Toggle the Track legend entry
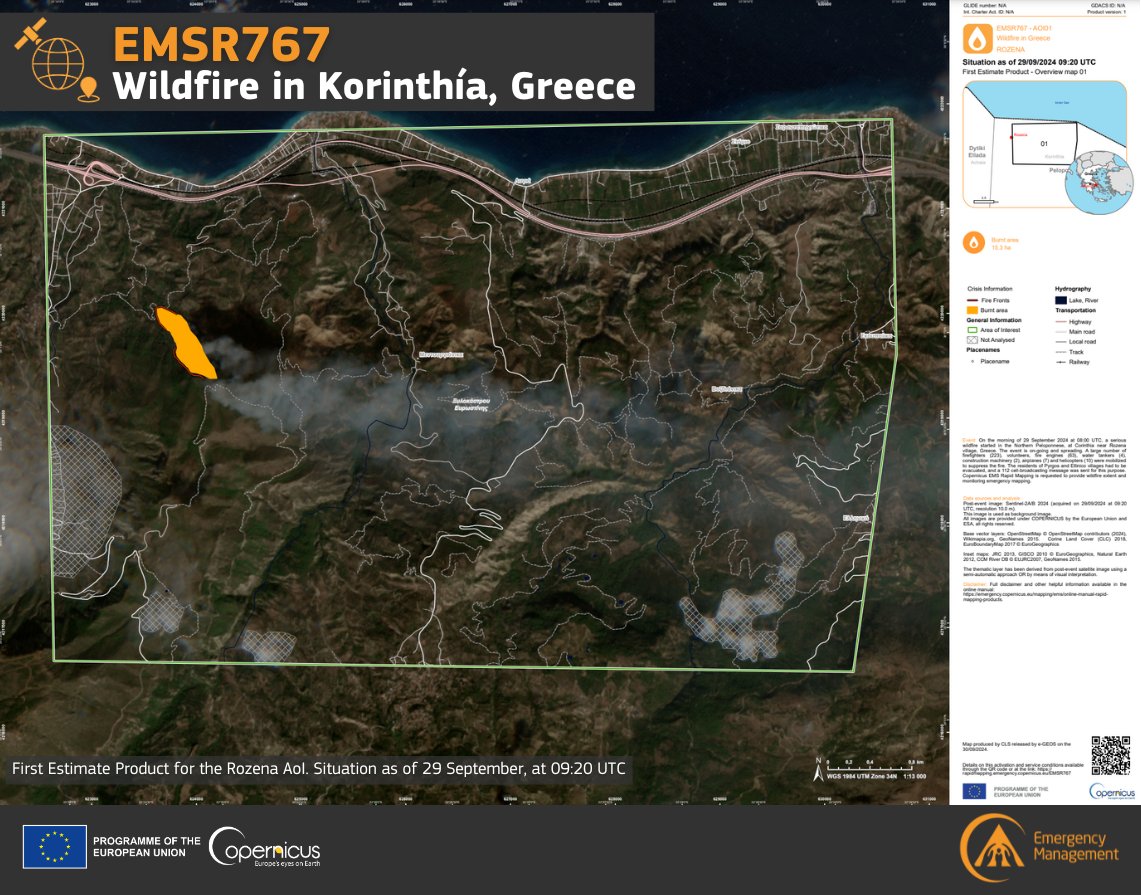The image size is (1141, 895). click(1060, 352)
